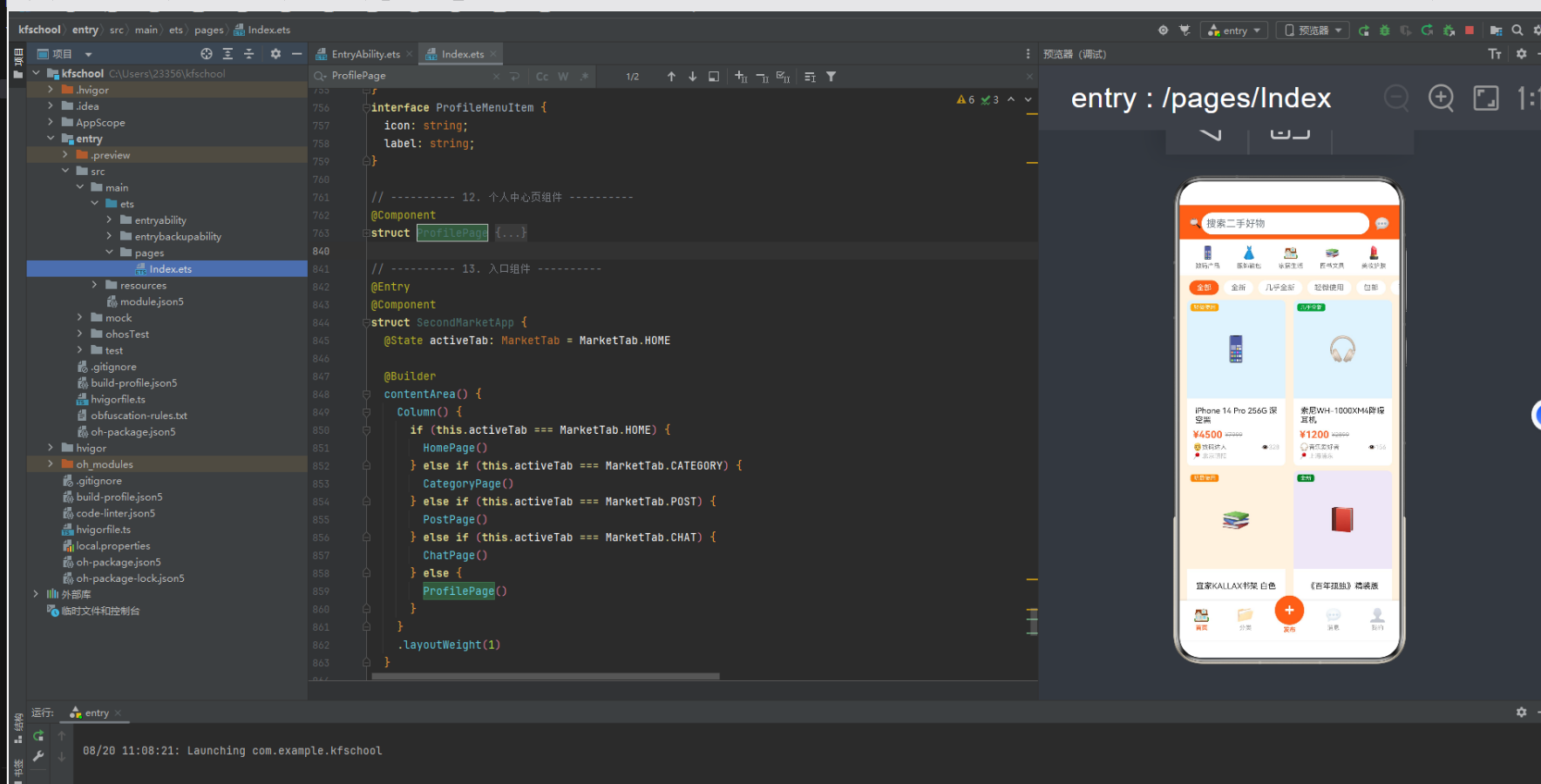Close the Index.ets tab
This screenshot has height=784, width=1541.
tap(493, 54)
